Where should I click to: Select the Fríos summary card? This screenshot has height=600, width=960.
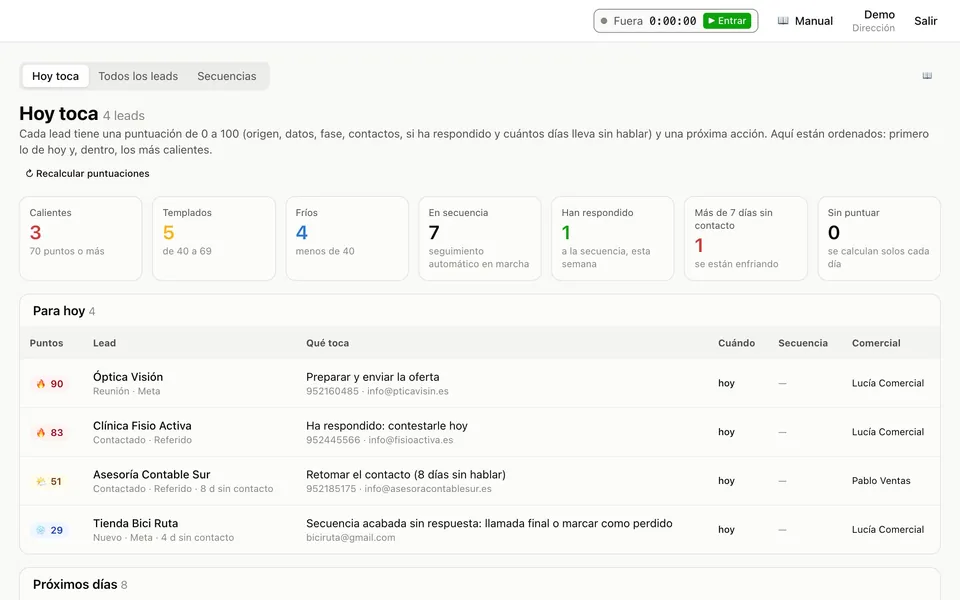(x=347, y=238)
